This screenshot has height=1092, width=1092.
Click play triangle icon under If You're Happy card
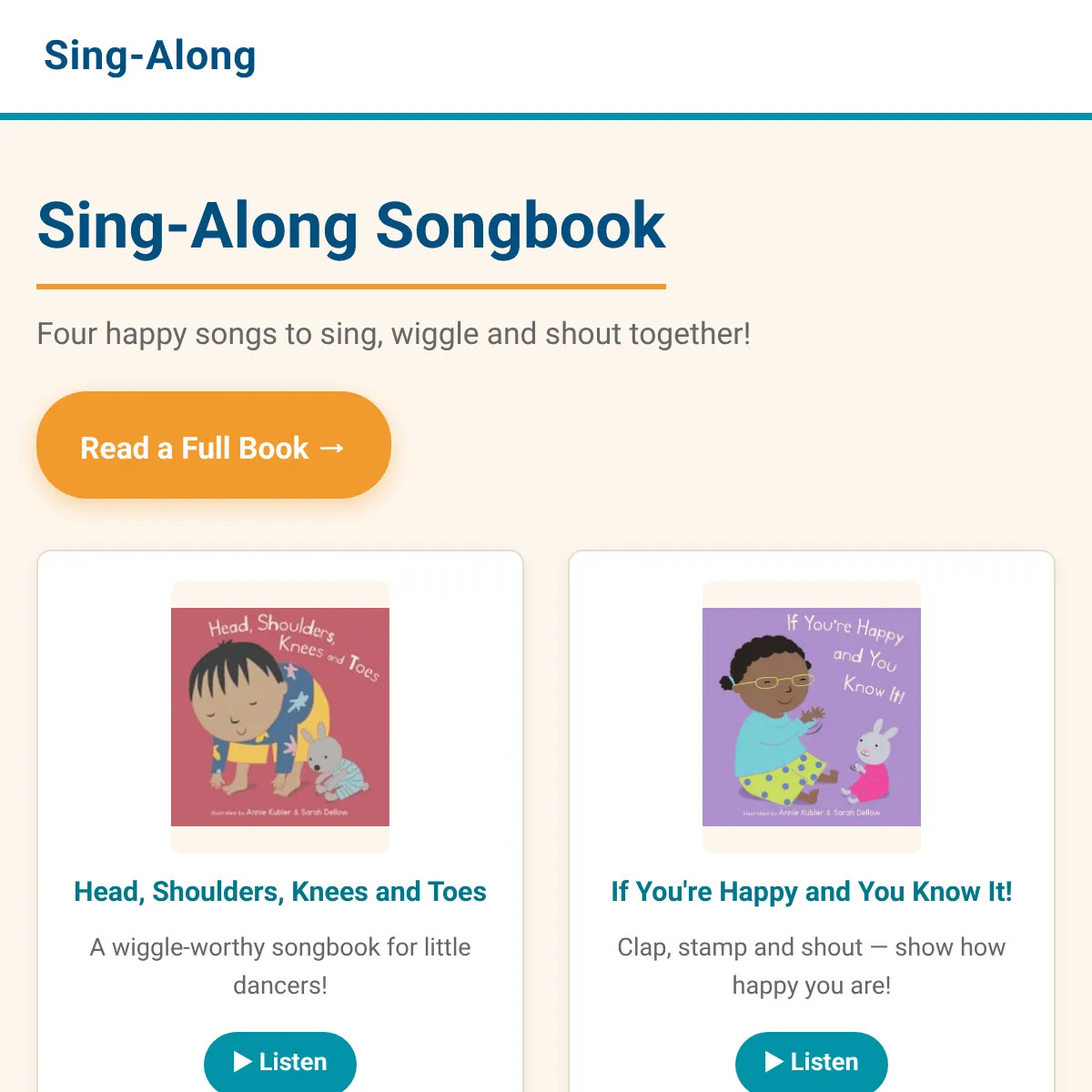(773, 1062)
